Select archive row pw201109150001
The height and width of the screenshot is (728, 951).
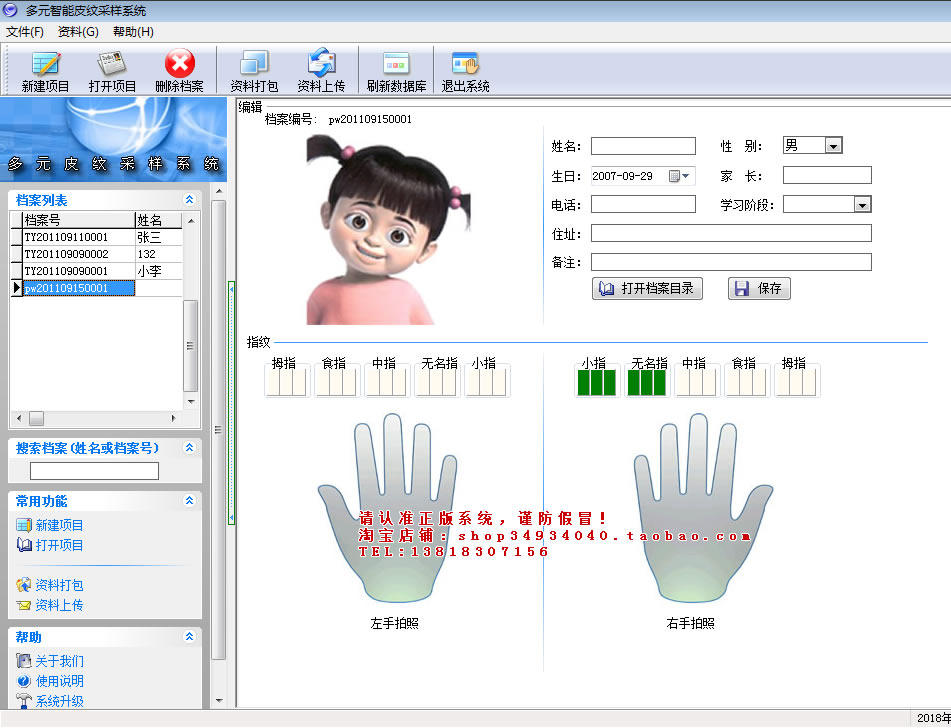pyautogui.click(x=96, y=288)
